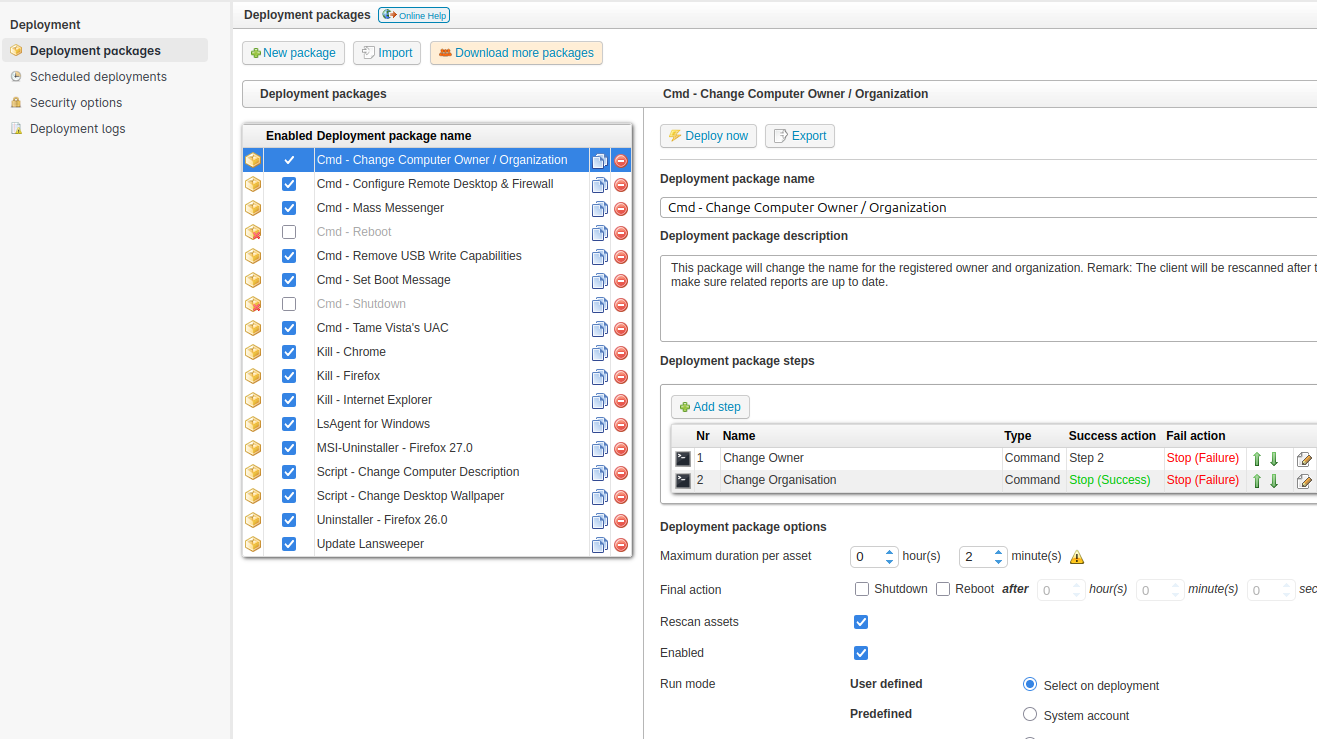Click the Deploy now button
Screen dimensions: 1317x739
pos(708,136)
